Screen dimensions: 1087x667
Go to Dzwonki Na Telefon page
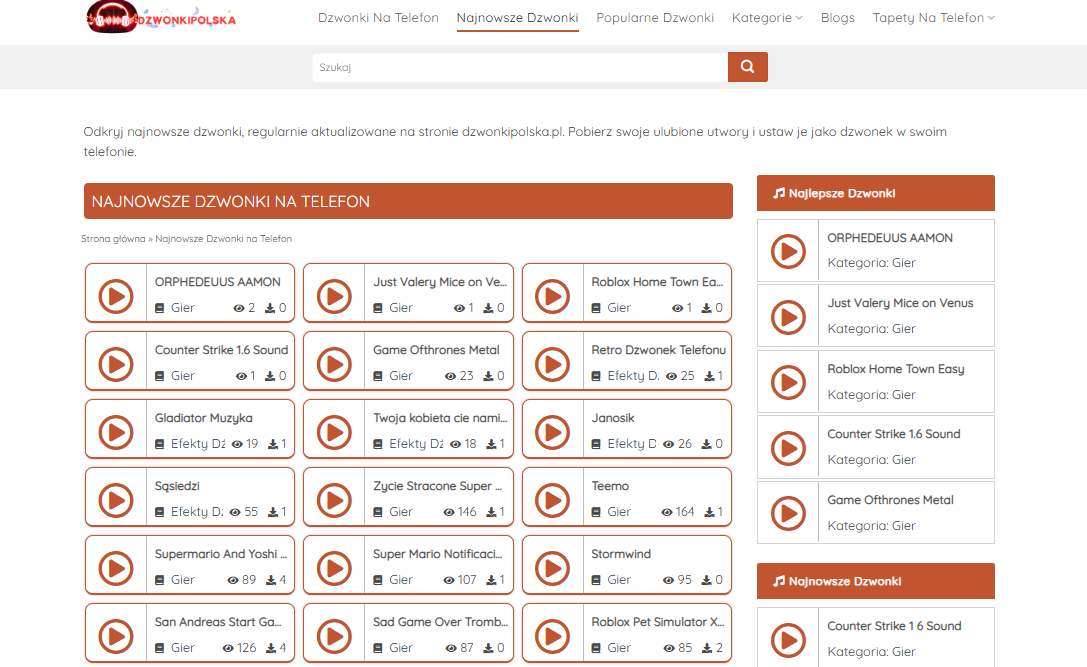coord(378,18)
